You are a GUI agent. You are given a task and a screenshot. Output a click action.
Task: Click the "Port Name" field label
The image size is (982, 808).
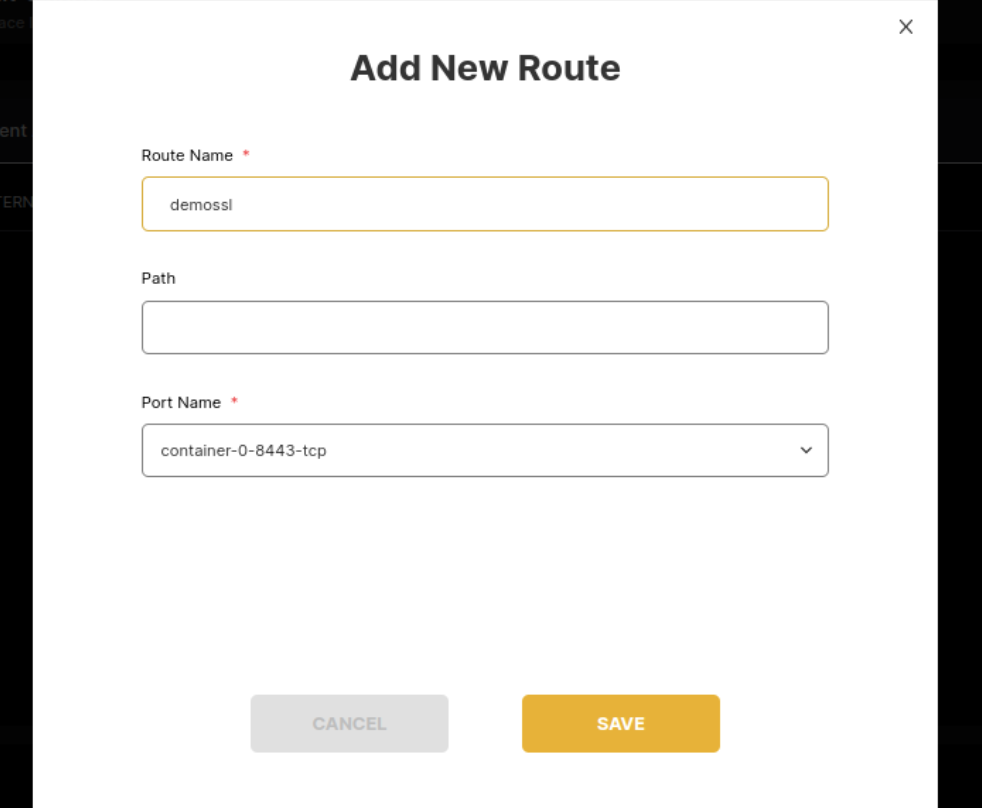point(181,402)
